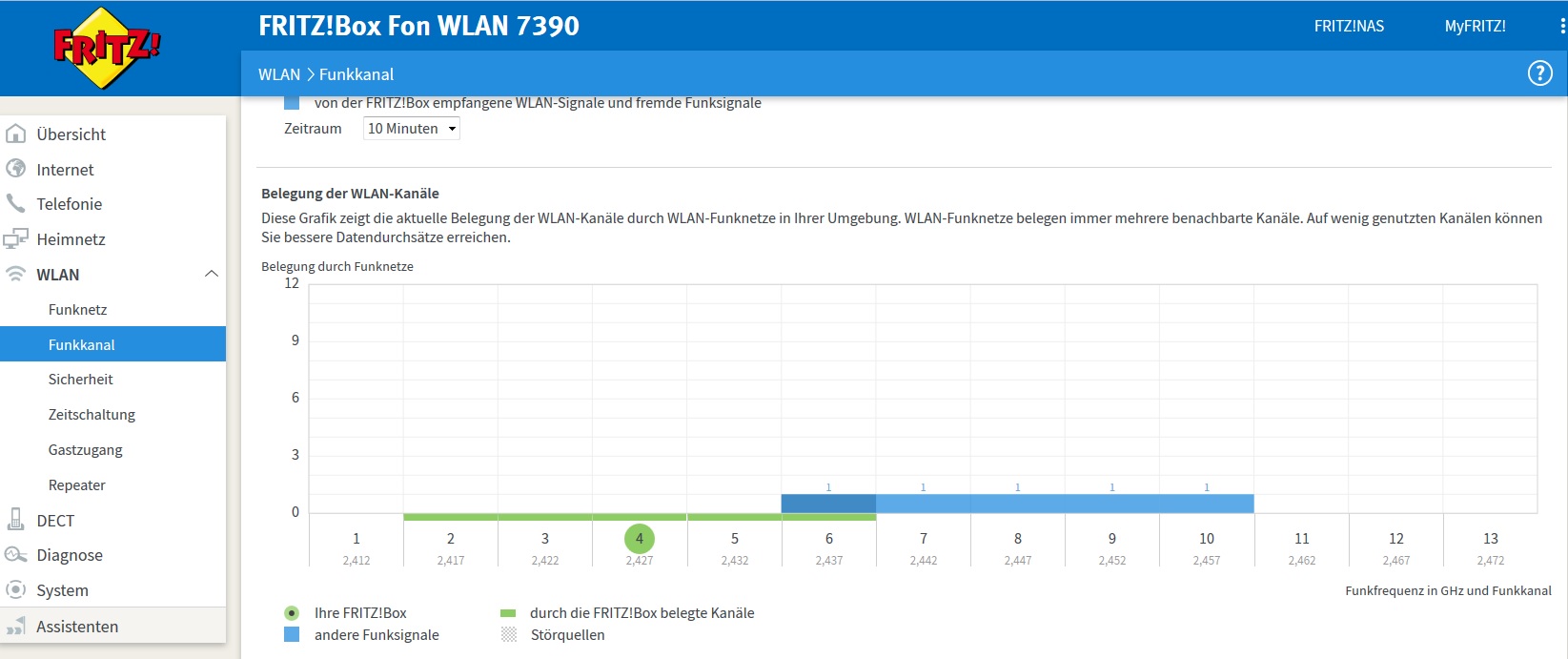Click the FRITZ! logo

coord(107,48)
